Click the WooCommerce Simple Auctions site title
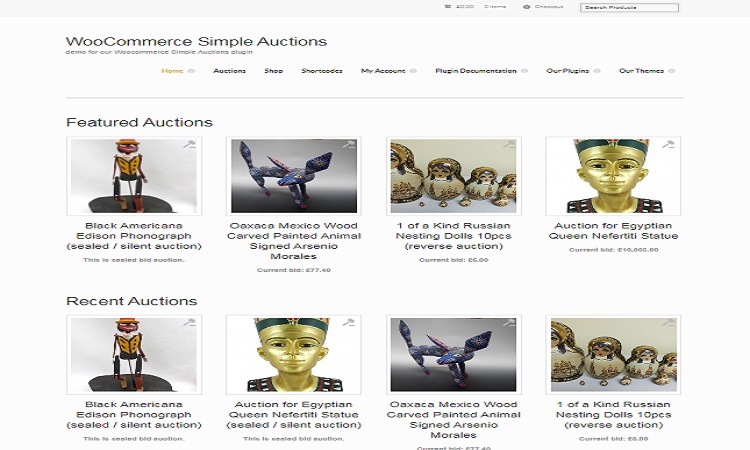This screenshot has width=750, height=450. click(196, 41)
